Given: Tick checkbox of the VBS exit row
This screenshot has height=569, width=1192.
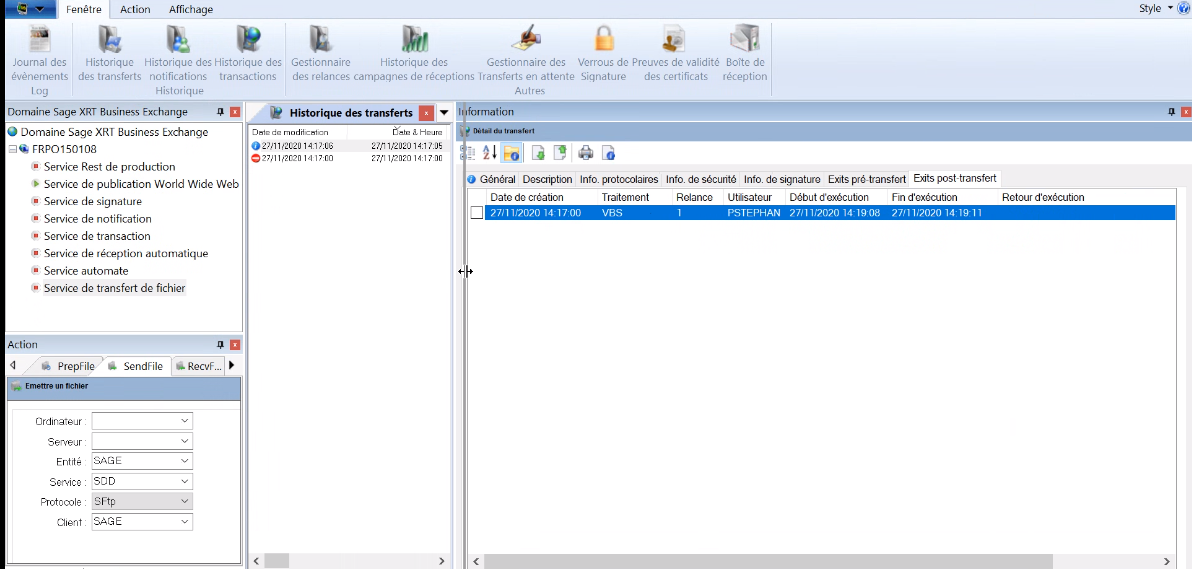Looking at the screenshot, I should click(x=477, y=213).
